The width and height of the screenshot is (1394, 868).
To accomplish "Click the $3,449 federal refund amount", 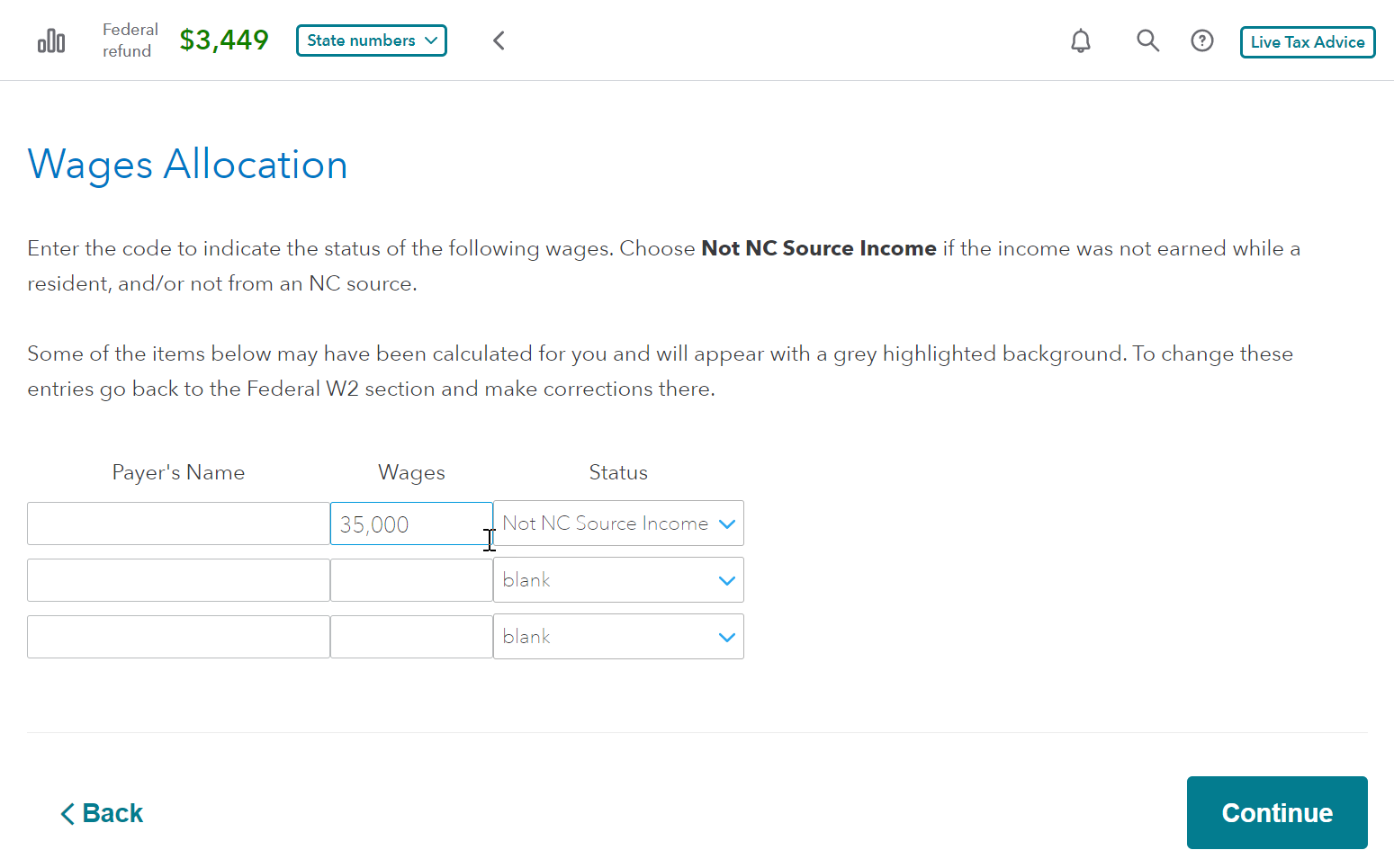I will (x=224, y=40).
